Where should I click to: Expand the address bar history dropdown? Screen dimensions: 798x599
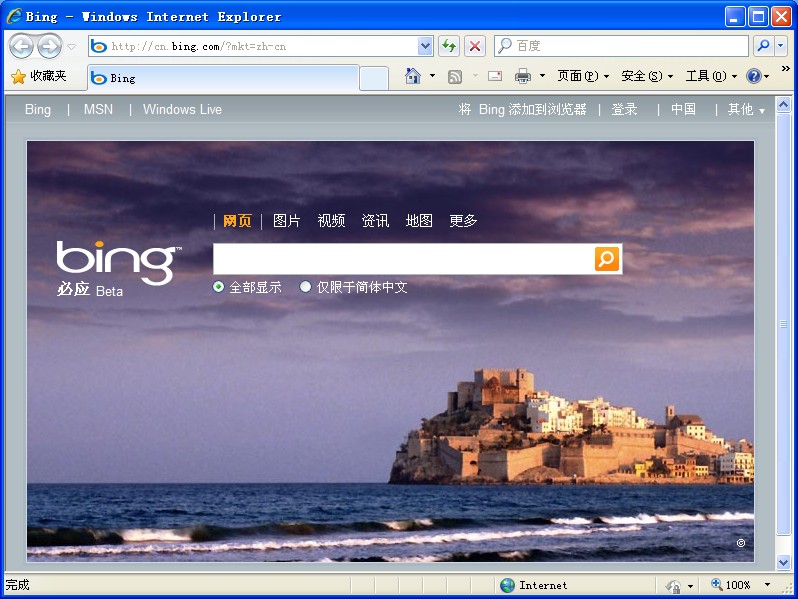[x=425, y=46]
